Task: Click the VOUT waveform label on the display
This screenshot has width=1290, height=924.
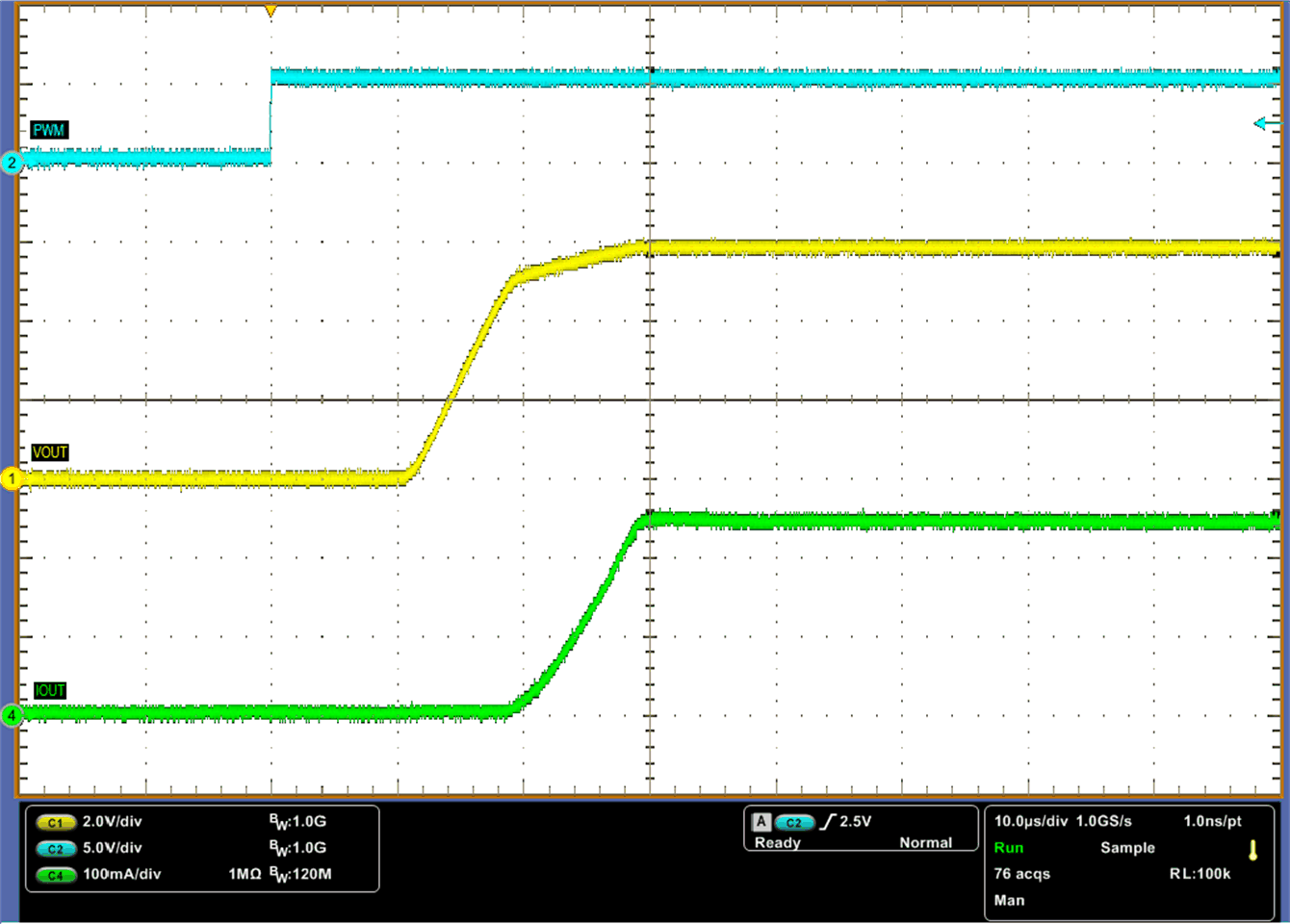Action: (x=50, y=451)
